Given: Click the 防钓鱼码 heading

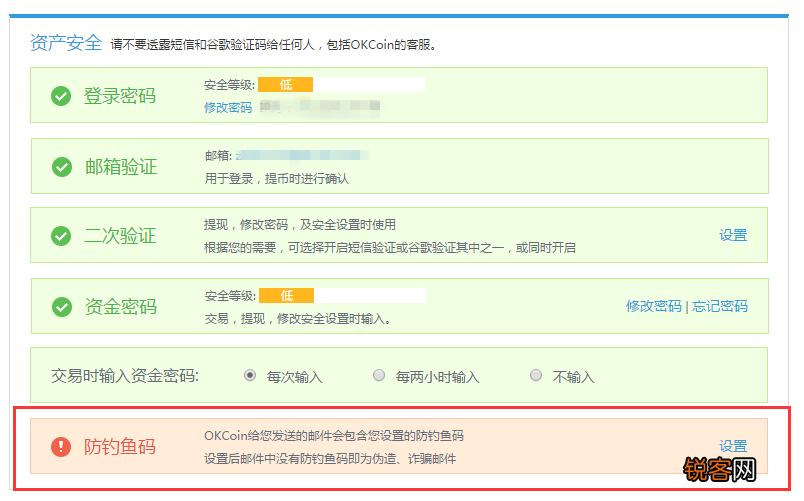Looking at the screenshot, I should [120, 447].
